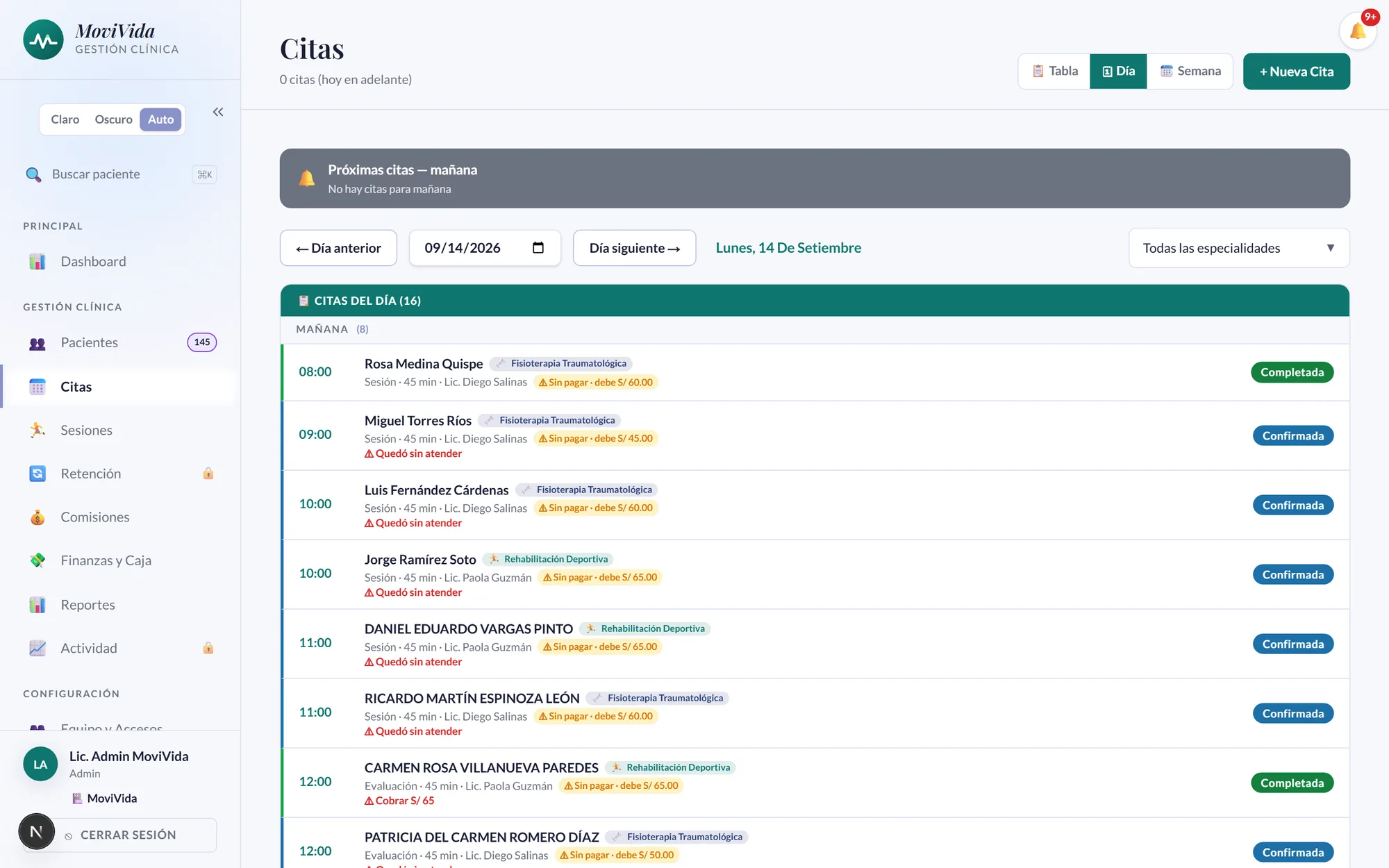
Task: Select the Claro theme option
Action: coord(65,119)
